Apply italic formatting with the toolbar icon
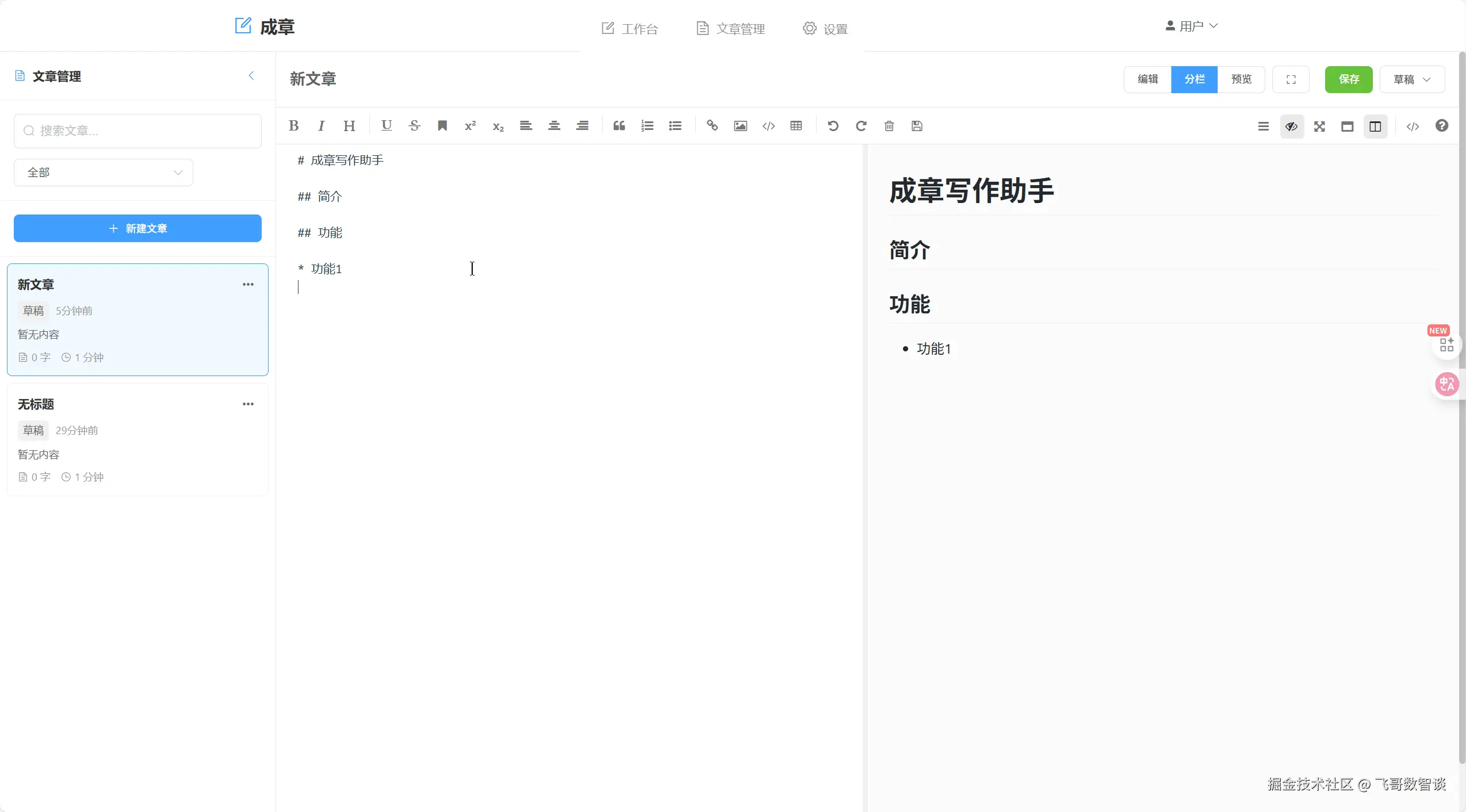 click(321, 126)
